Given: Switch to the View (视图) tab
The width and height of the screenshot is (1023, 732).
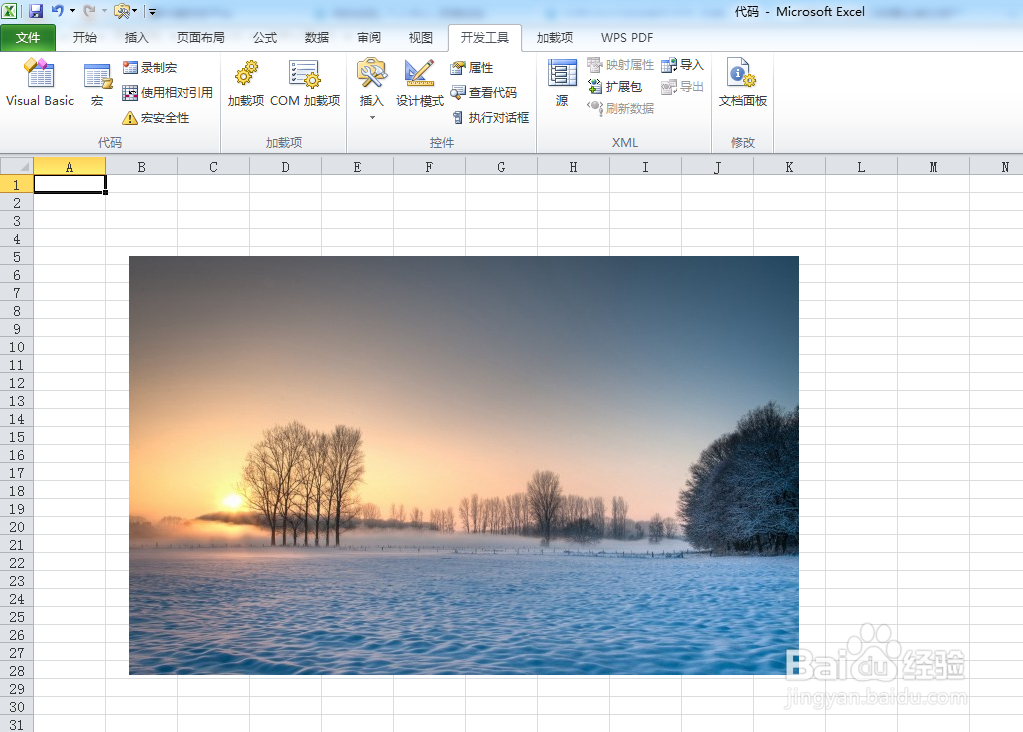Looking at the screenshot, I should (421, 38).
